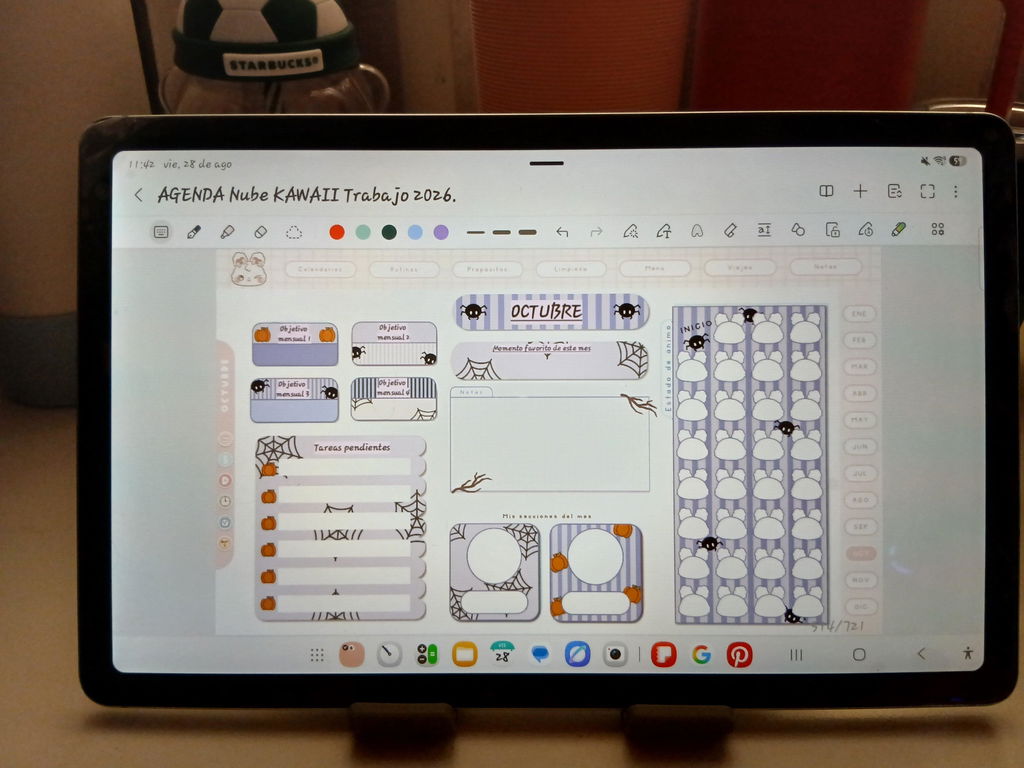Pick the eraser tool

click(260, 232)
